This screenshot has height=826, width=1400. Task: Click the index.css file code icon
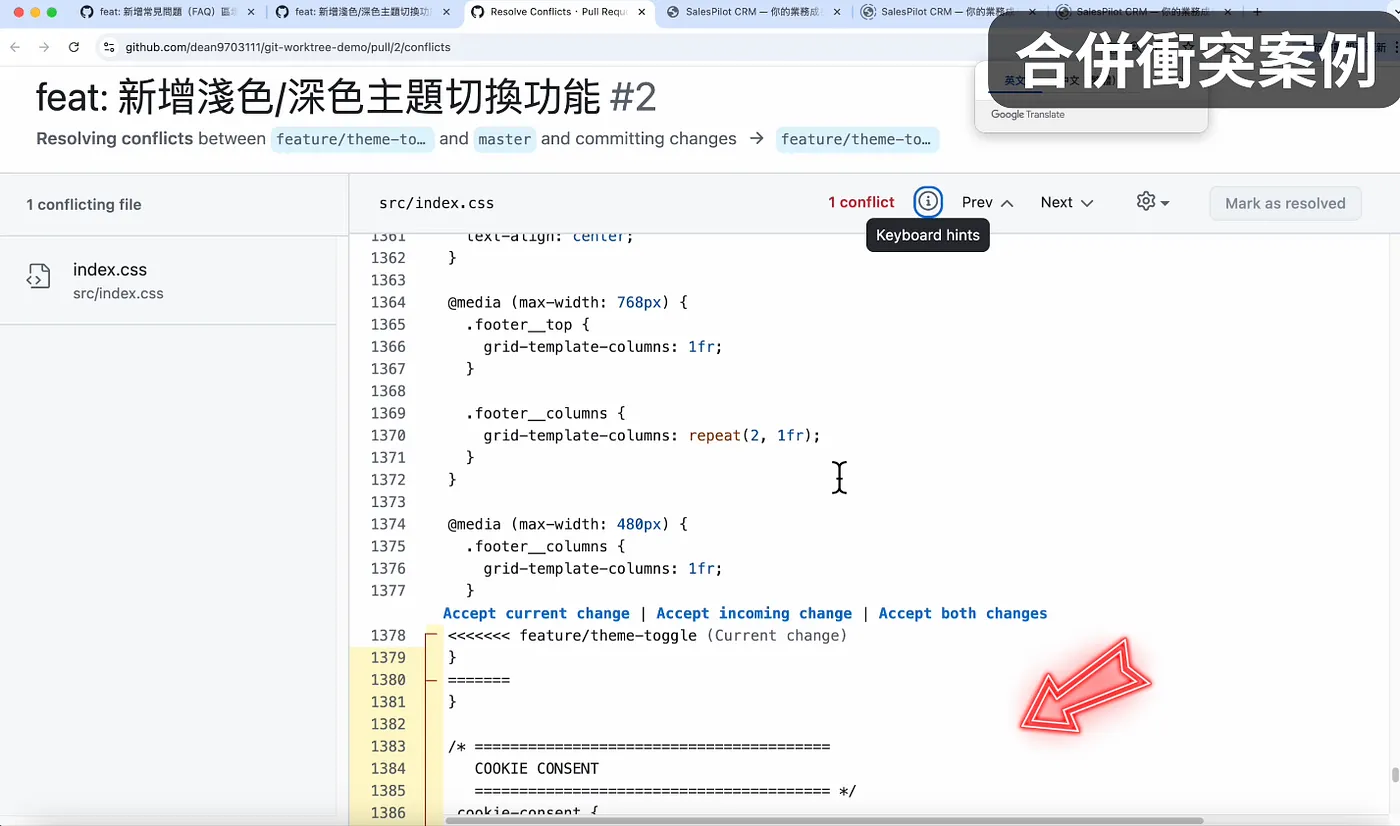(38, 277)
